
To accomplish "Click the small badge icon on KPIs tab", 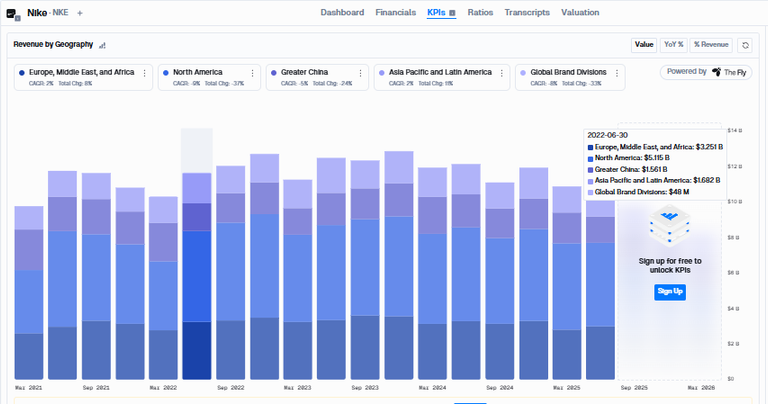I will [x=452, y=13].
